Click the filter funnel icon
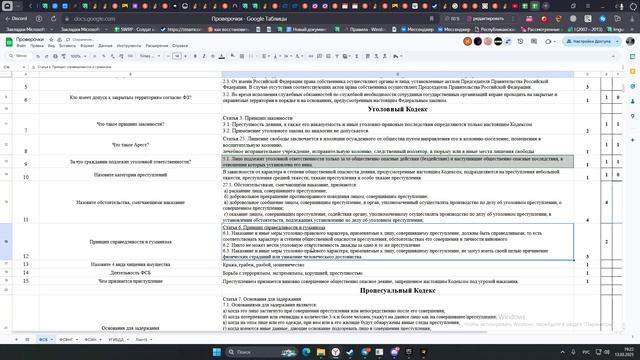 click(337, 56)
